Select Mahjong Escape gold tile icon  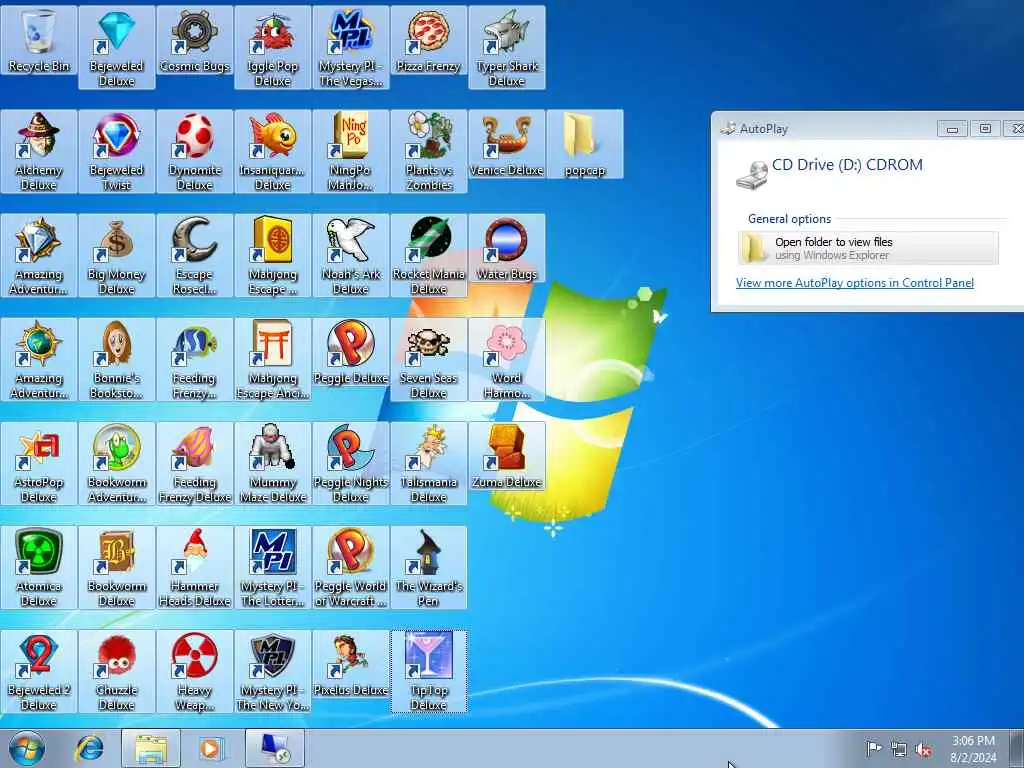point(273,255)
